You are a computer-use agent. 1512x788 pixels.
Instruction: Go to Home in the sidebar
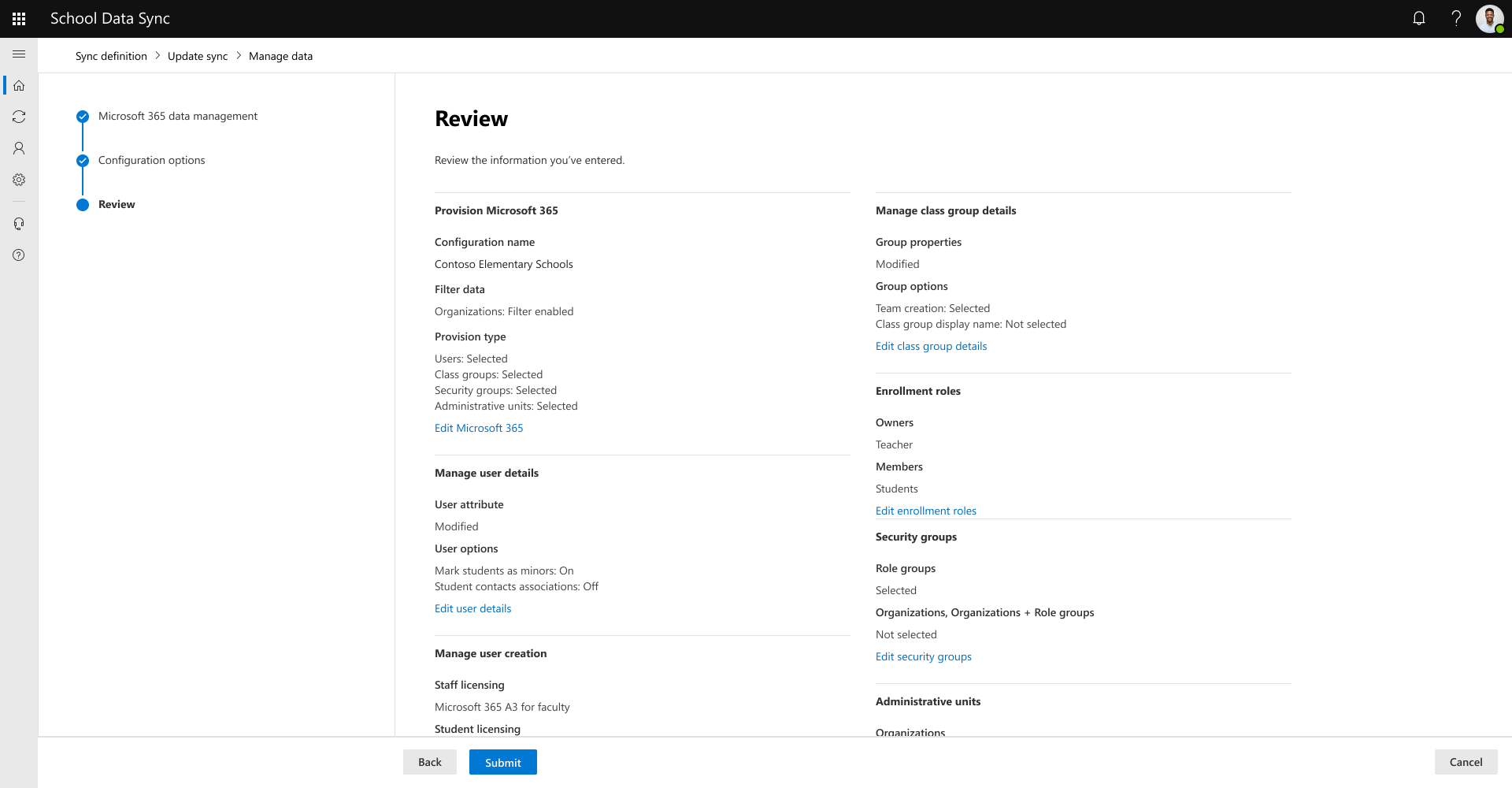tap(19, 86)
